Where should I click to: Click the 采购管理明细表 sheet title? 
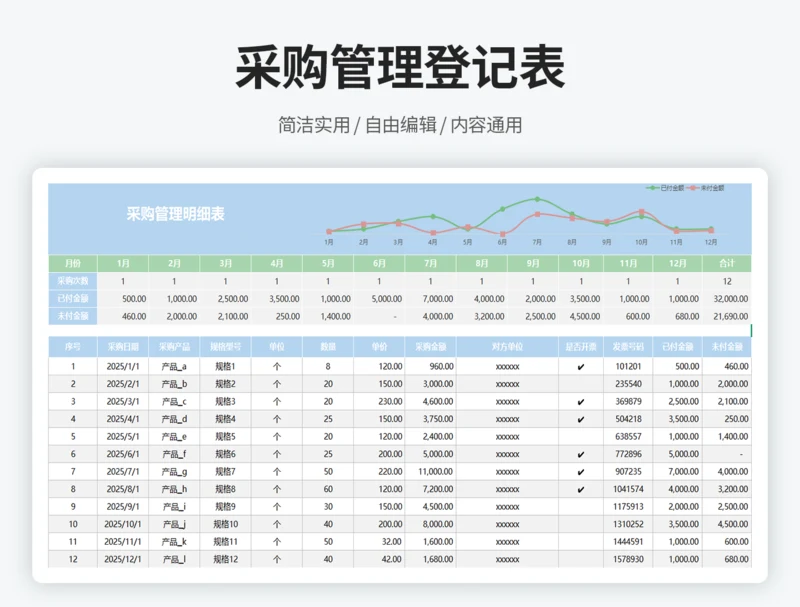(x=176, y=214)
